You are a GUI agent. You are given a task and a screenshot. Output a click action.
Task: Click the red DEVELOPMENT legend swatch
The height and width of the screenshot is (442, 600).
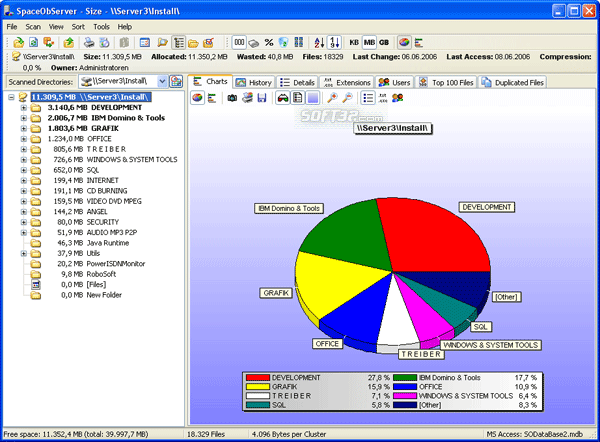click(258, 378)
